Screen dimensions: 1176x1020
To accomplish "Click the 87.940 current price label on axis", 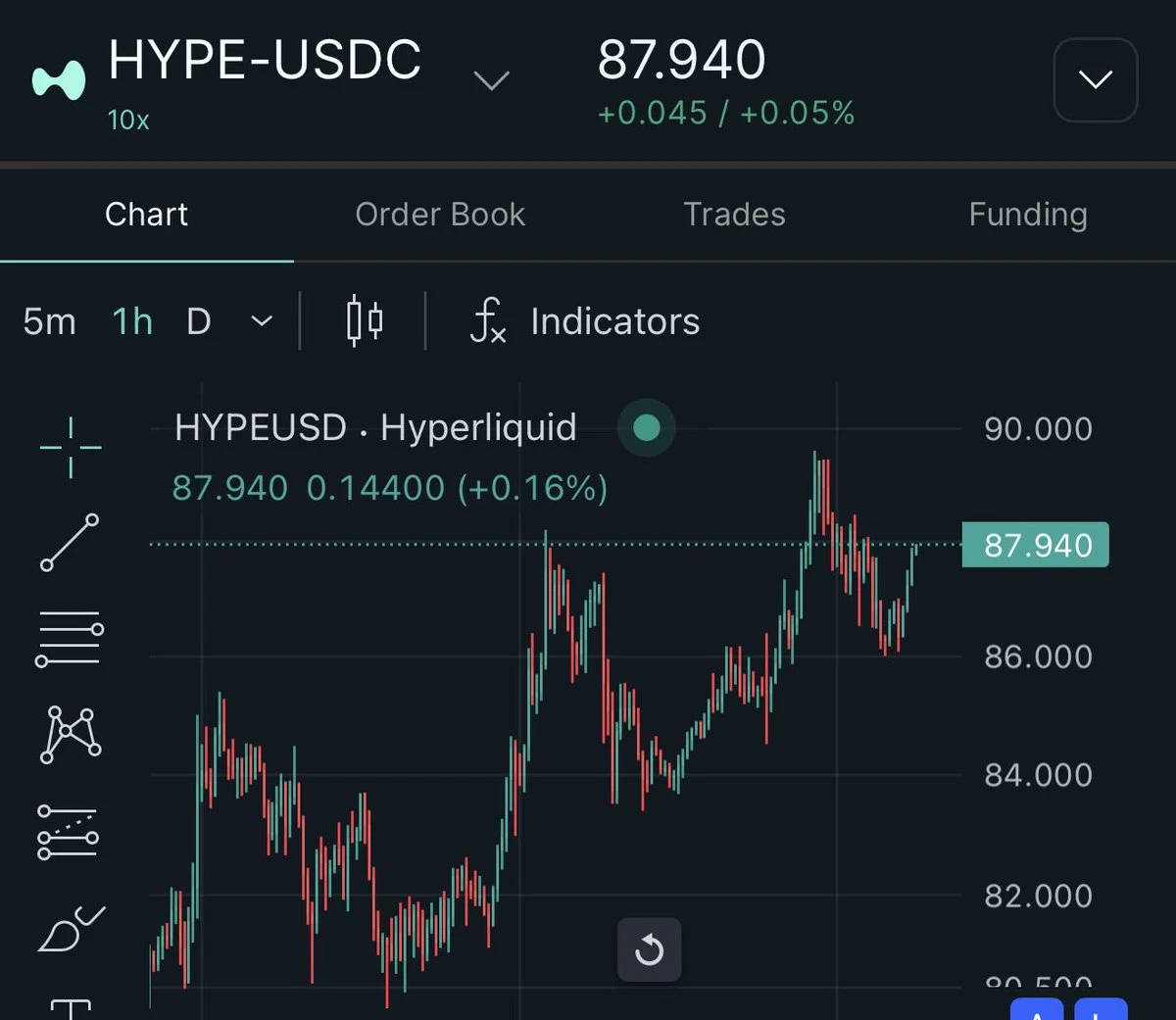I will [x=1036, y=545].
